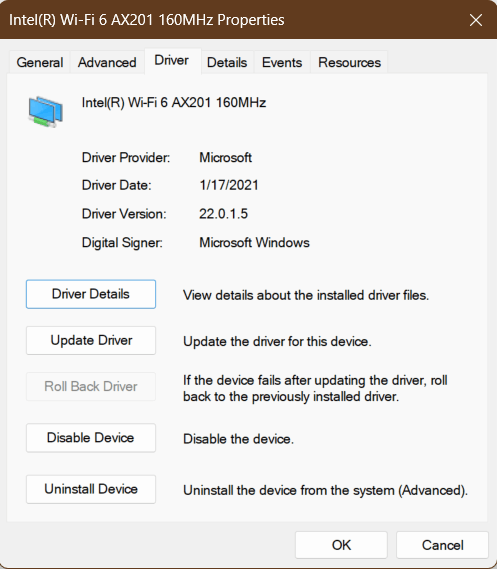497x569 pixels.
Task: Close the Properties dialog with X
Action: (476, 20)
